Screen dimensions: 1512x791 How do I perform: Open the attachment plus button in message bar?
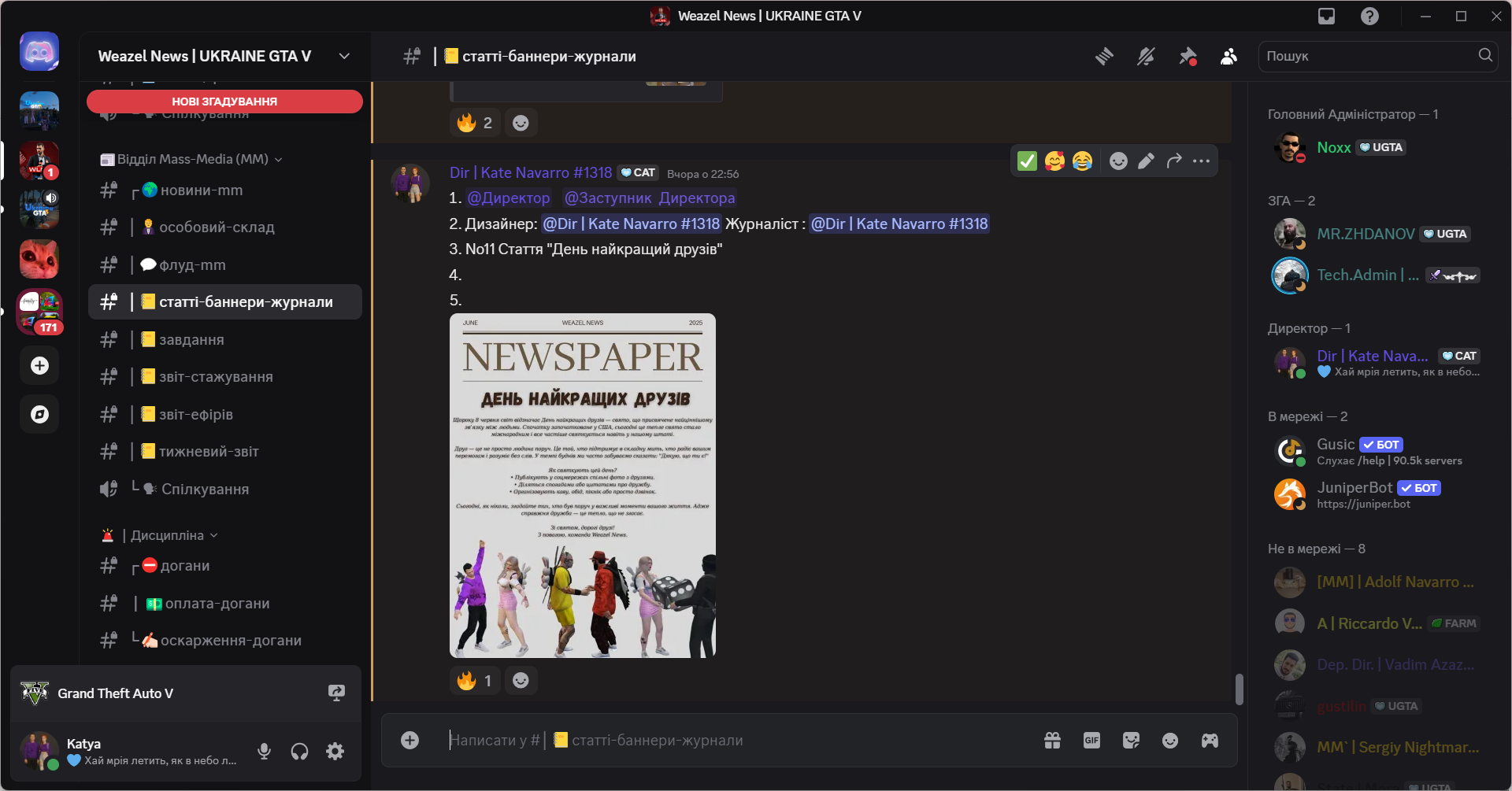409,740
